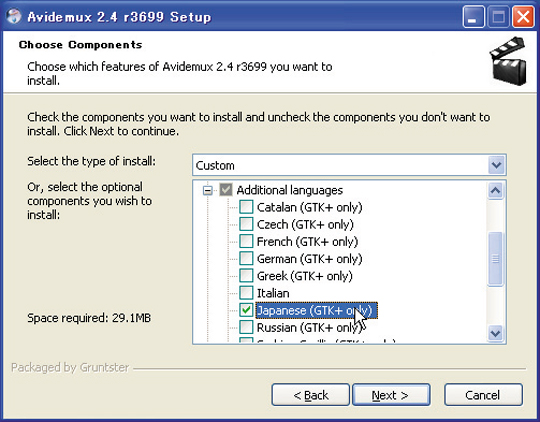
Task: Click the 'Choose Components' heading
Action: pyautogui.click(x=80, y=45)
